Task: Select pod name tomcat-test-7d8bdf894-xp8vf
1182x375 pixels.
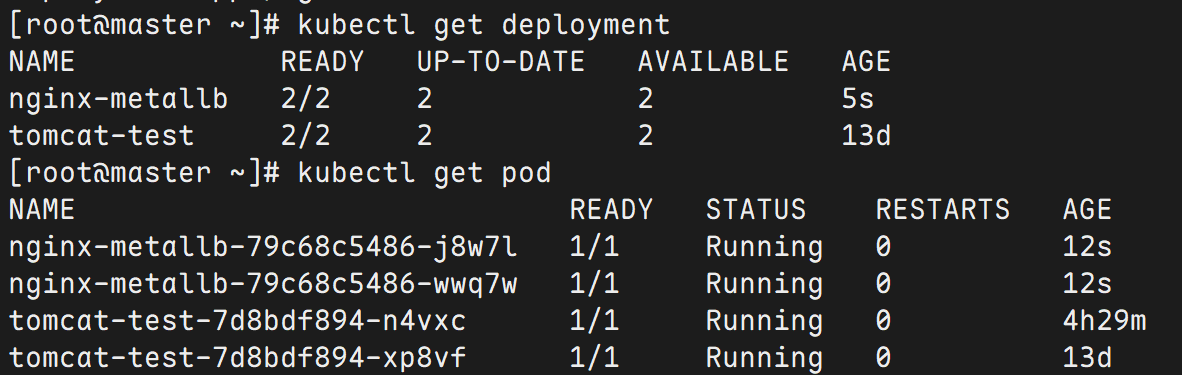Action: click(x=237, y=358)
